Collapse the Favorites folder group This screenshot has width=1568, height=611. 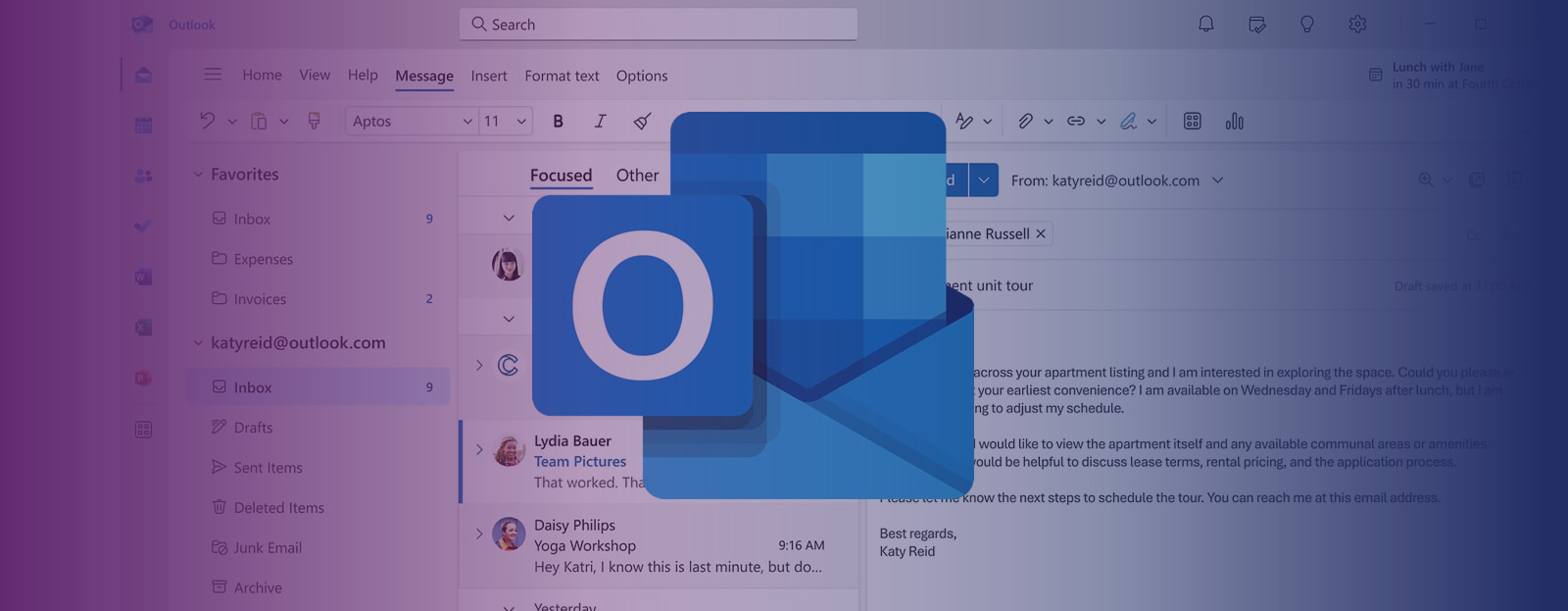coord(198,175)
